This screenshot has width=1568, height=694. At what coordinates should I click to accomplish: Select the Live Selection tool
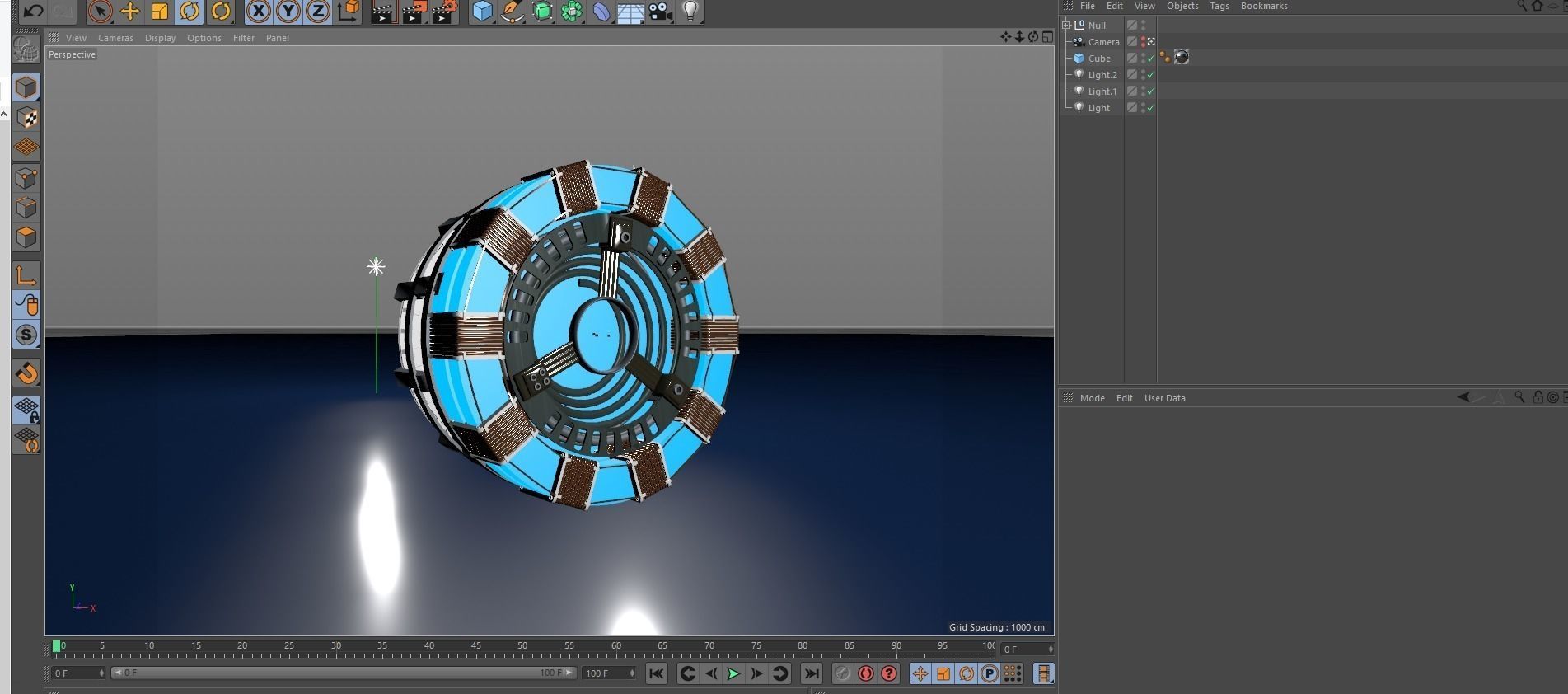tap(100, 12)
